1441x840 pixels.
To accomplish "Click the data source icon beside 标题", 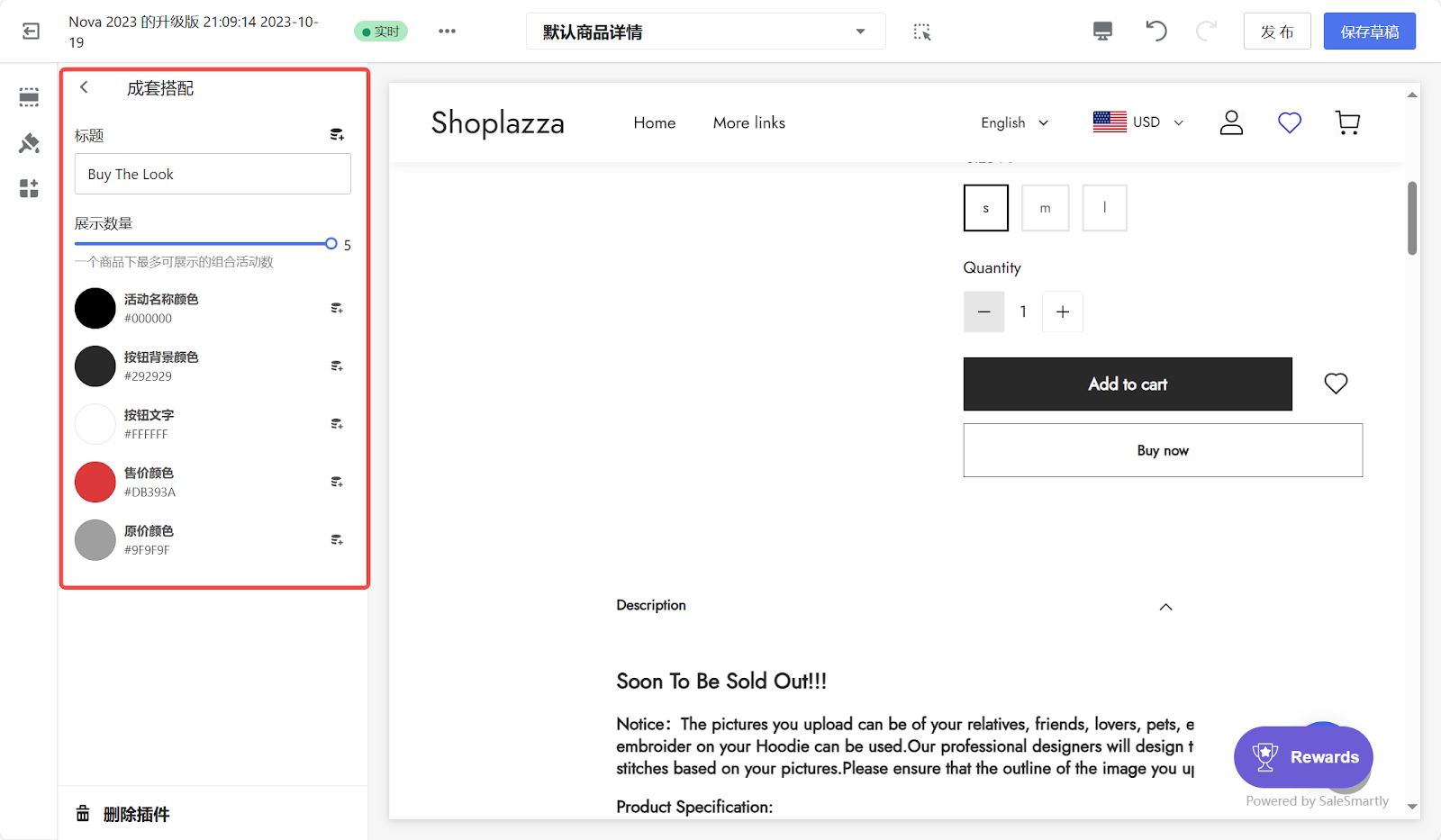I will pyautogui.click(x=337, y=135).
